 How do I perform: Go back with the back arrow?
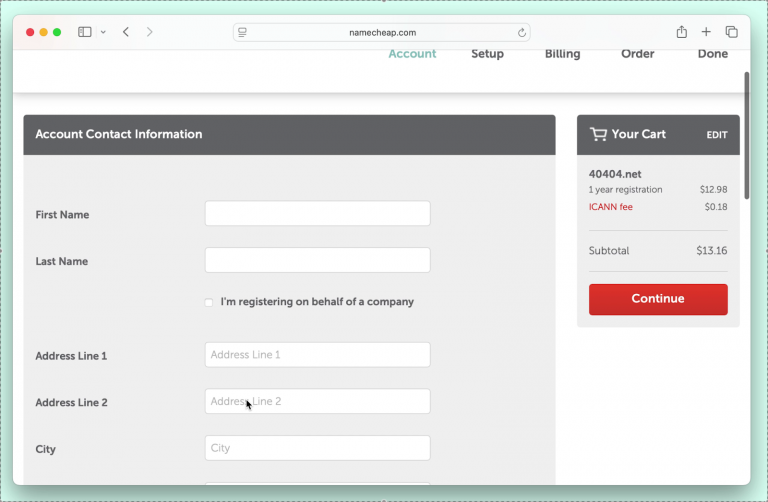(x=126, y=32)
